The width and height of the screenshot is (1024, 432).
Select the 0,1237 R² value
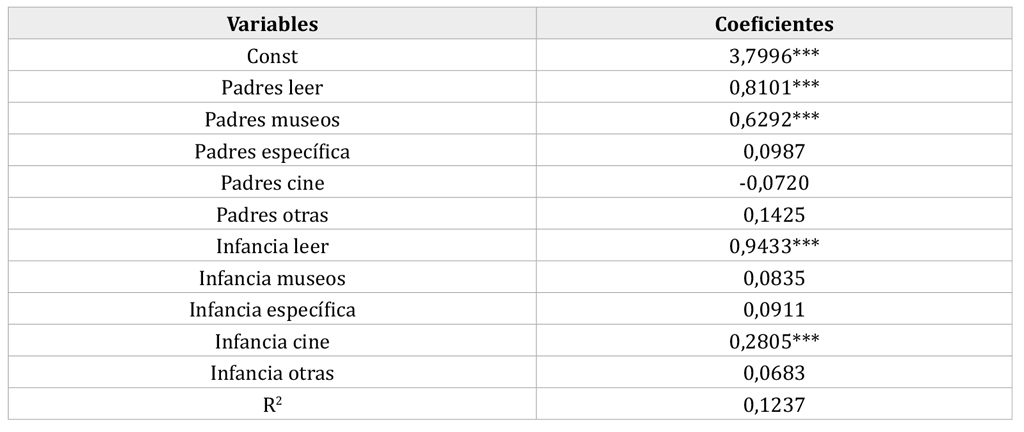774,405
